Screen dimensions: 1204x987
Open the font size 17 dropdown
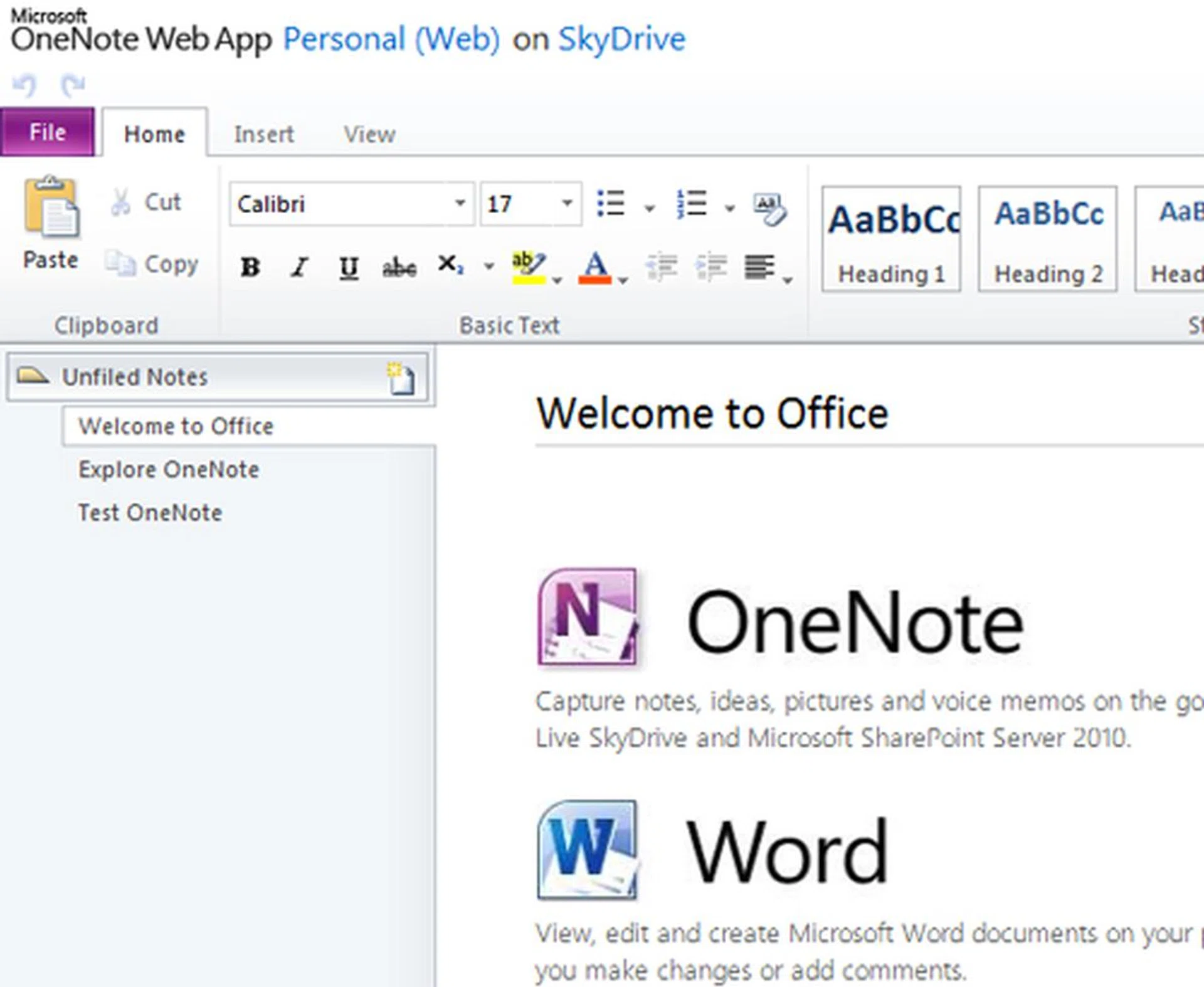567,203
